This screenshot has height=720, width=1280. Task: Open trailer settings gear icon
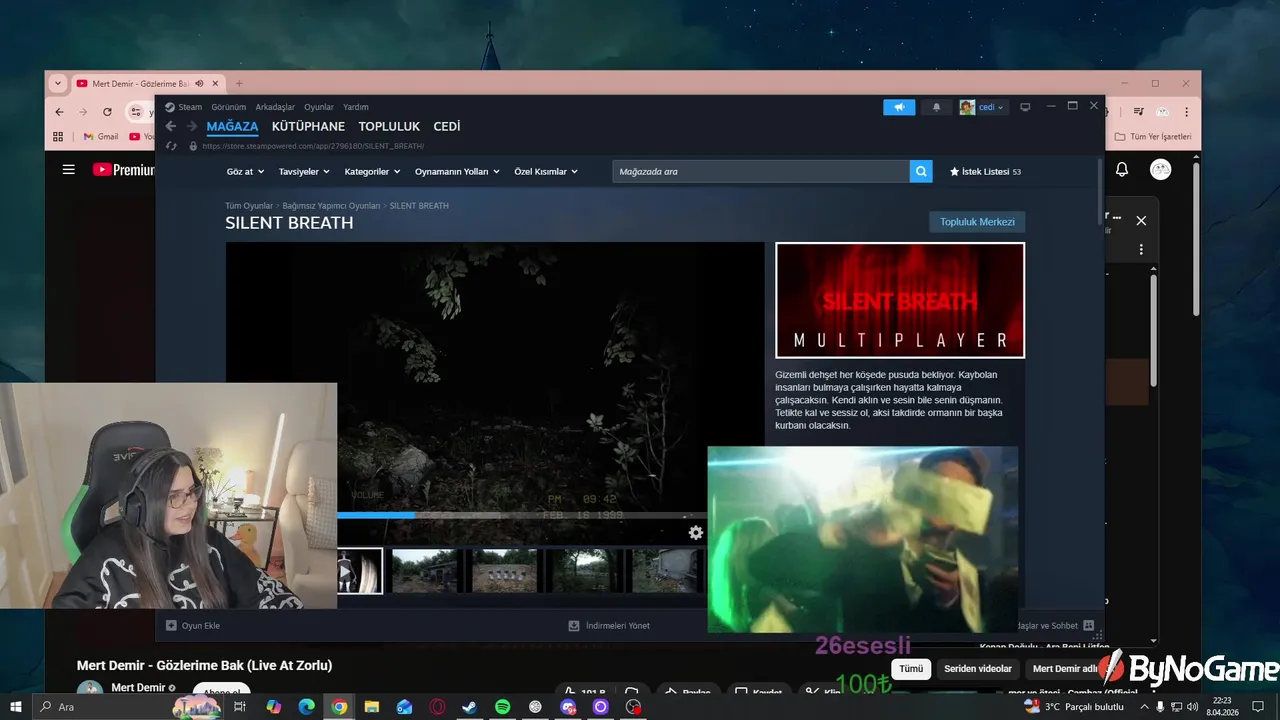[696, 533]
